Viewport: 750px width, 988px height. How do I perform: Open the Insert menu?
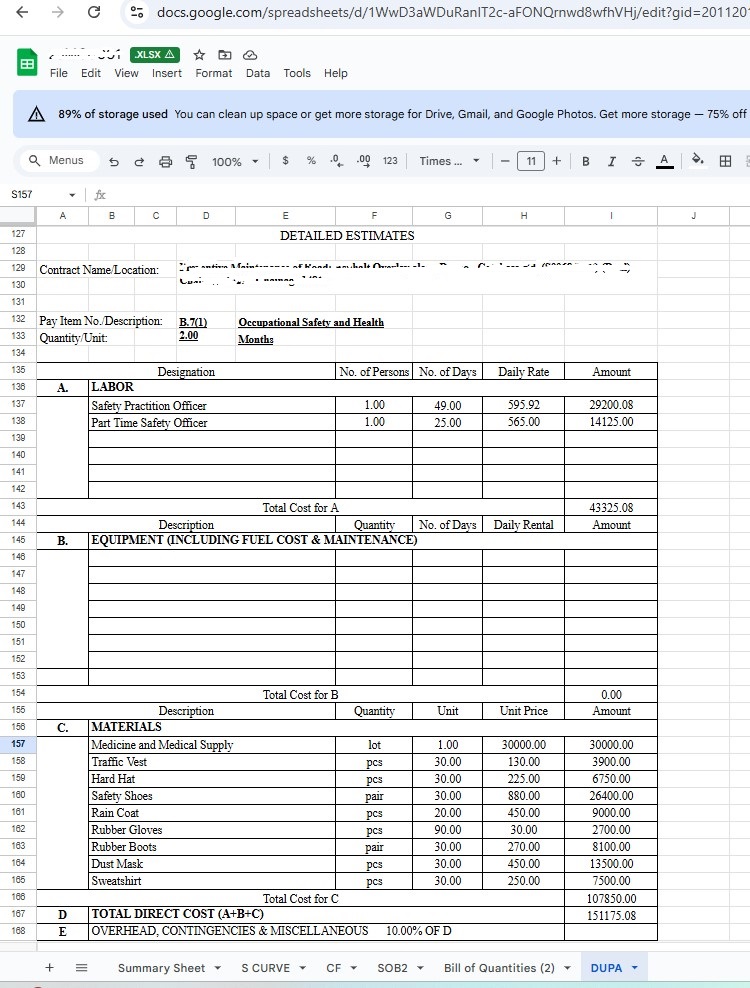coord(166,73)
